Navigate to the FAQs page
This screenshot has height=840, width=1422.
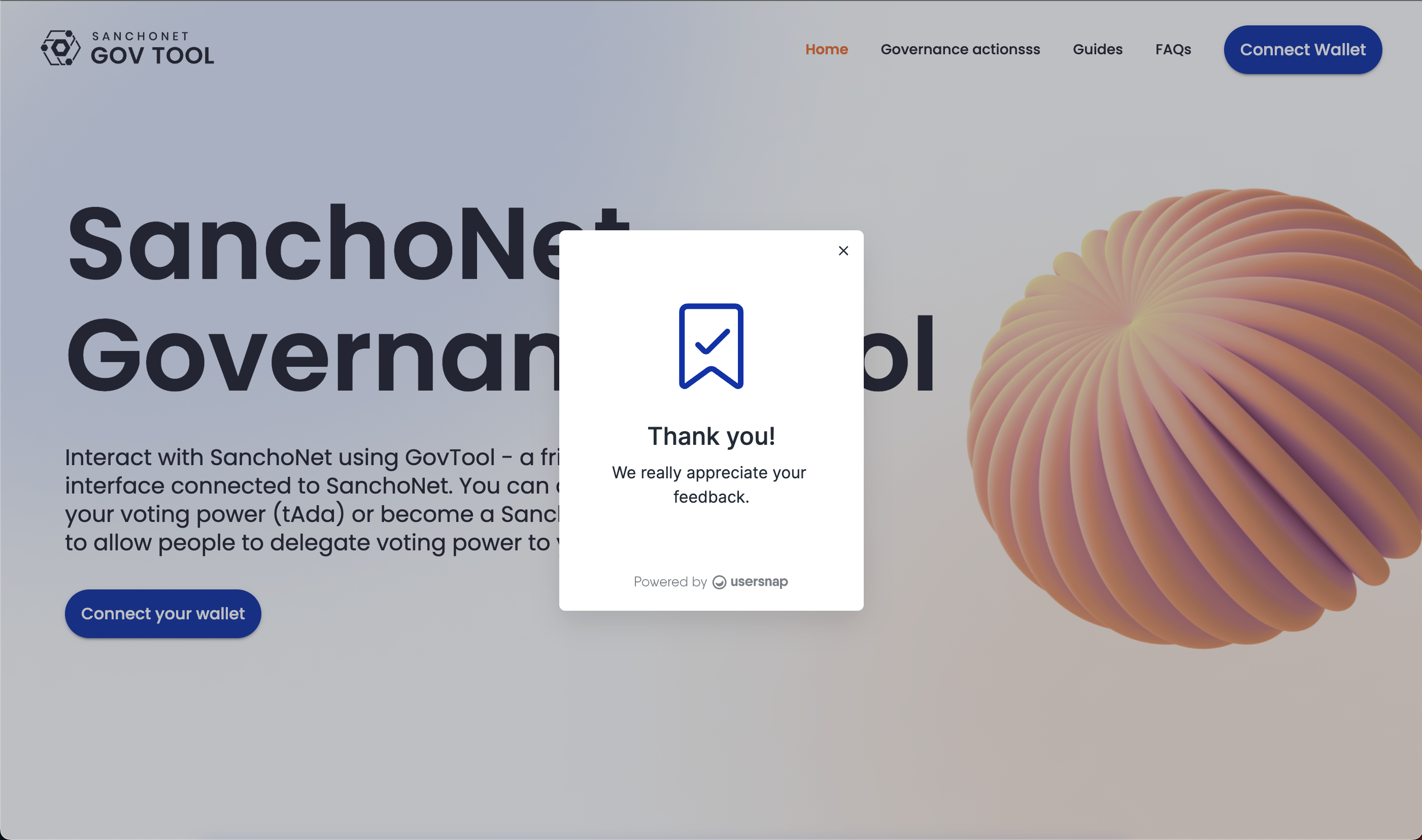point(1173,49)
